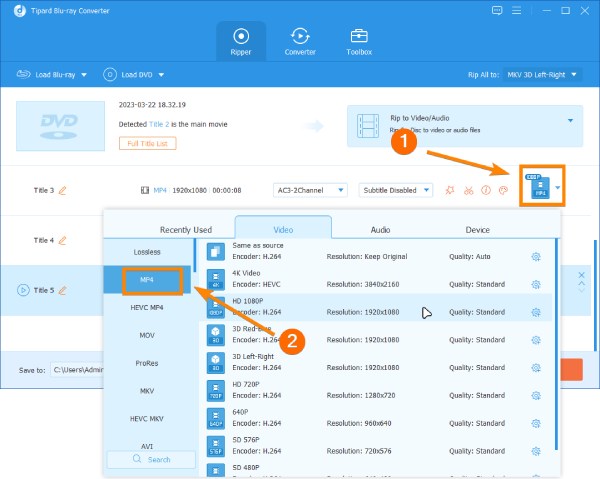Click the format Search field
Screen dimensions: 600x479
tap(151, 459)
